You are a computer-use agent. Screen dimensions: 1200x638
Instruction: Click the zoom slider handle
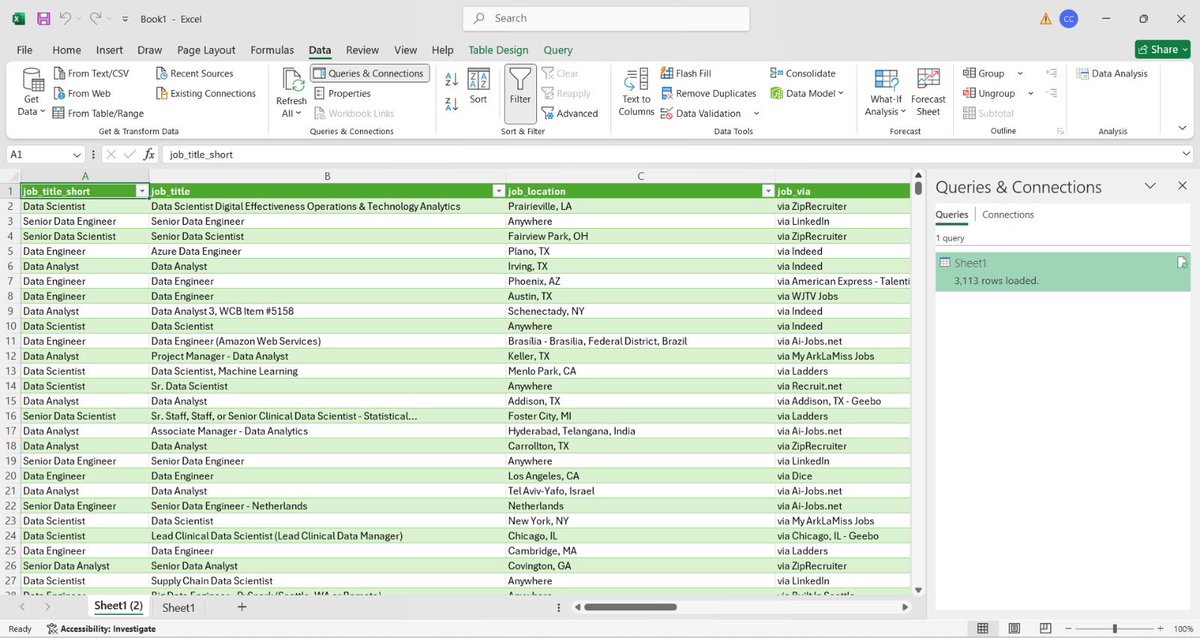[x=1115, y=628]
